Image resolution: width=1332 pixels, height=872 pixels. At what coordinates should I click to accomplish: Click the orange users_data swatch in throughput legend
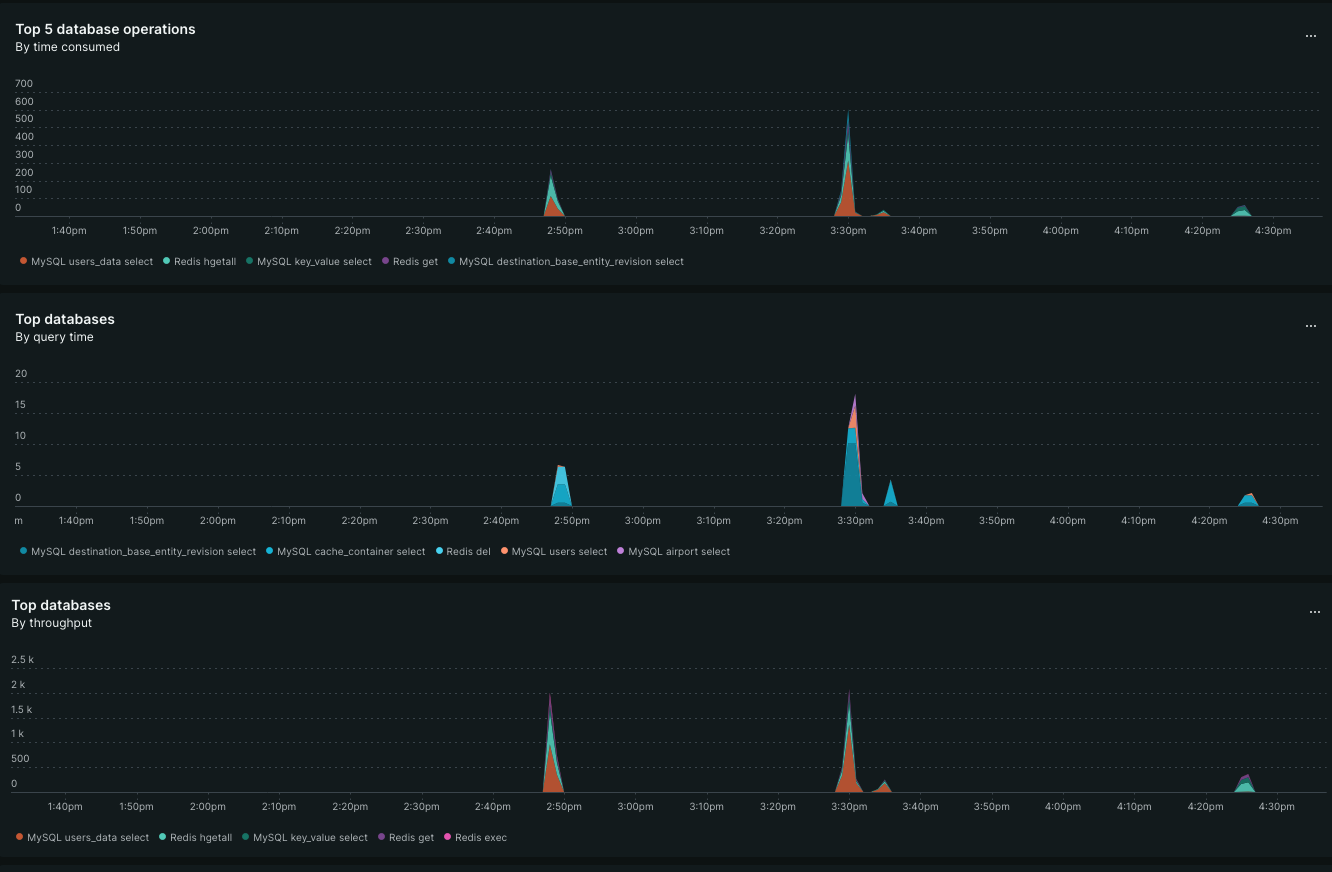[x=19, y=837]
